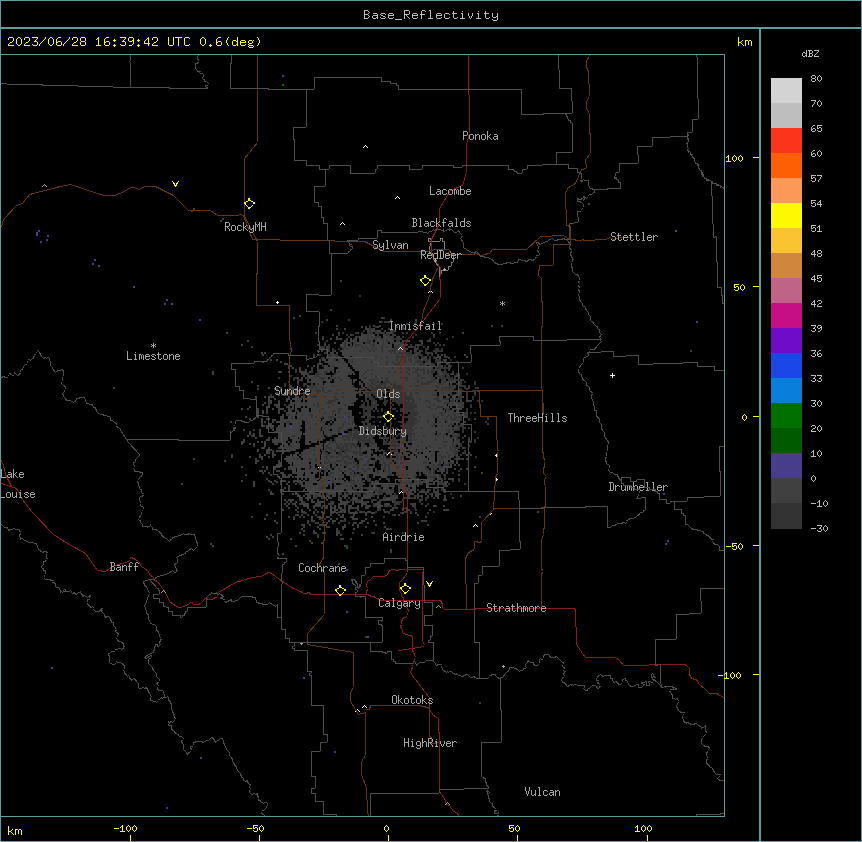Click the HighRiver town label
The width and height of the screenshot is (862, 842).
tap(430, 743)
